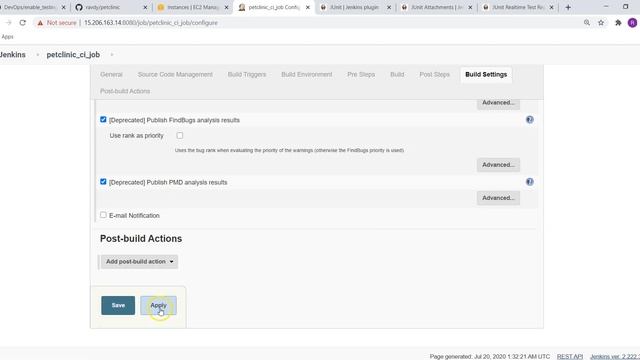Select the Build Settings tab
This screenshot has width=640, height=360.
(x=486, y=74)
